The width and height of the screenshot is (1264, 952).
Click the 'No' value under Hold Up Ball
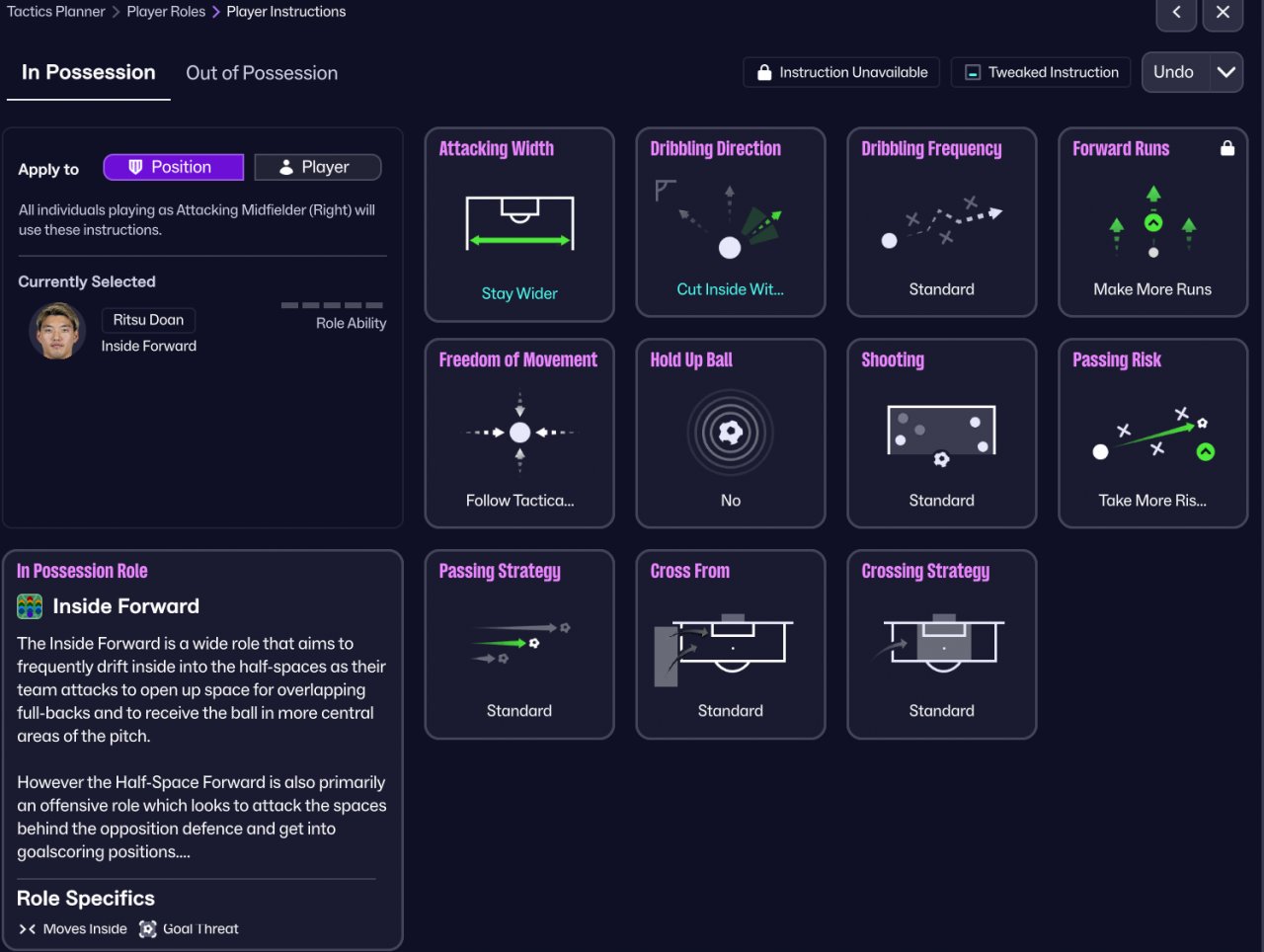[x=731, y=501]
